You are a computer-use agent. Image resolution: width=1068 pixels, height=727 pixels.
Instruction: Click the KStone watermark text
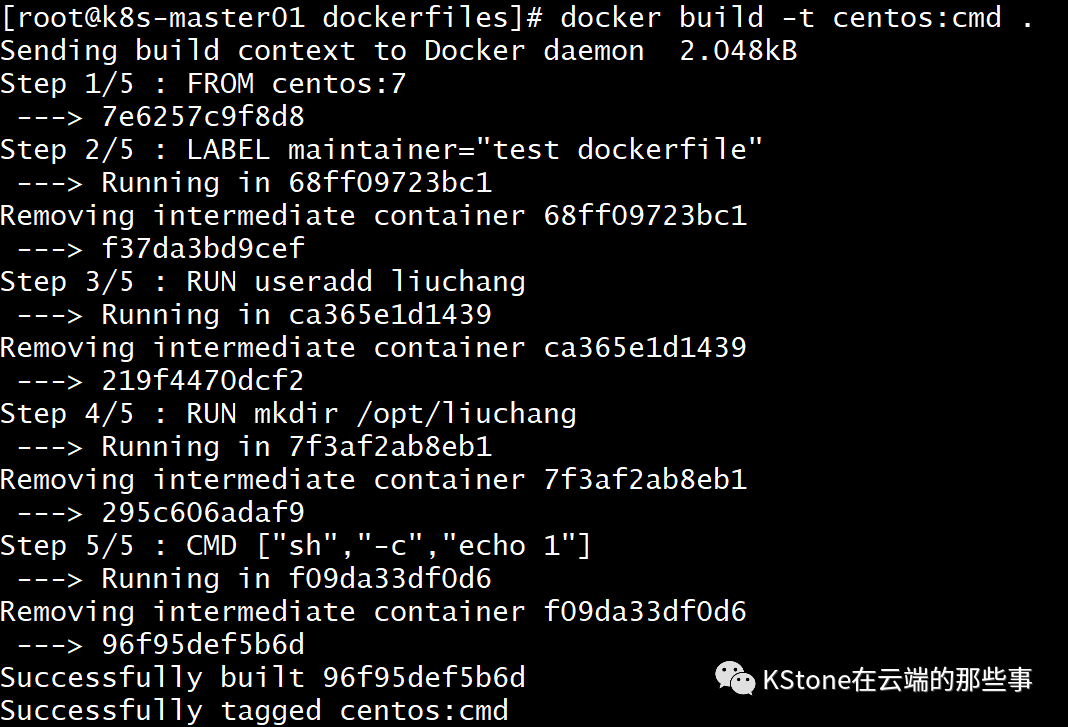click(x=897, y=679)
